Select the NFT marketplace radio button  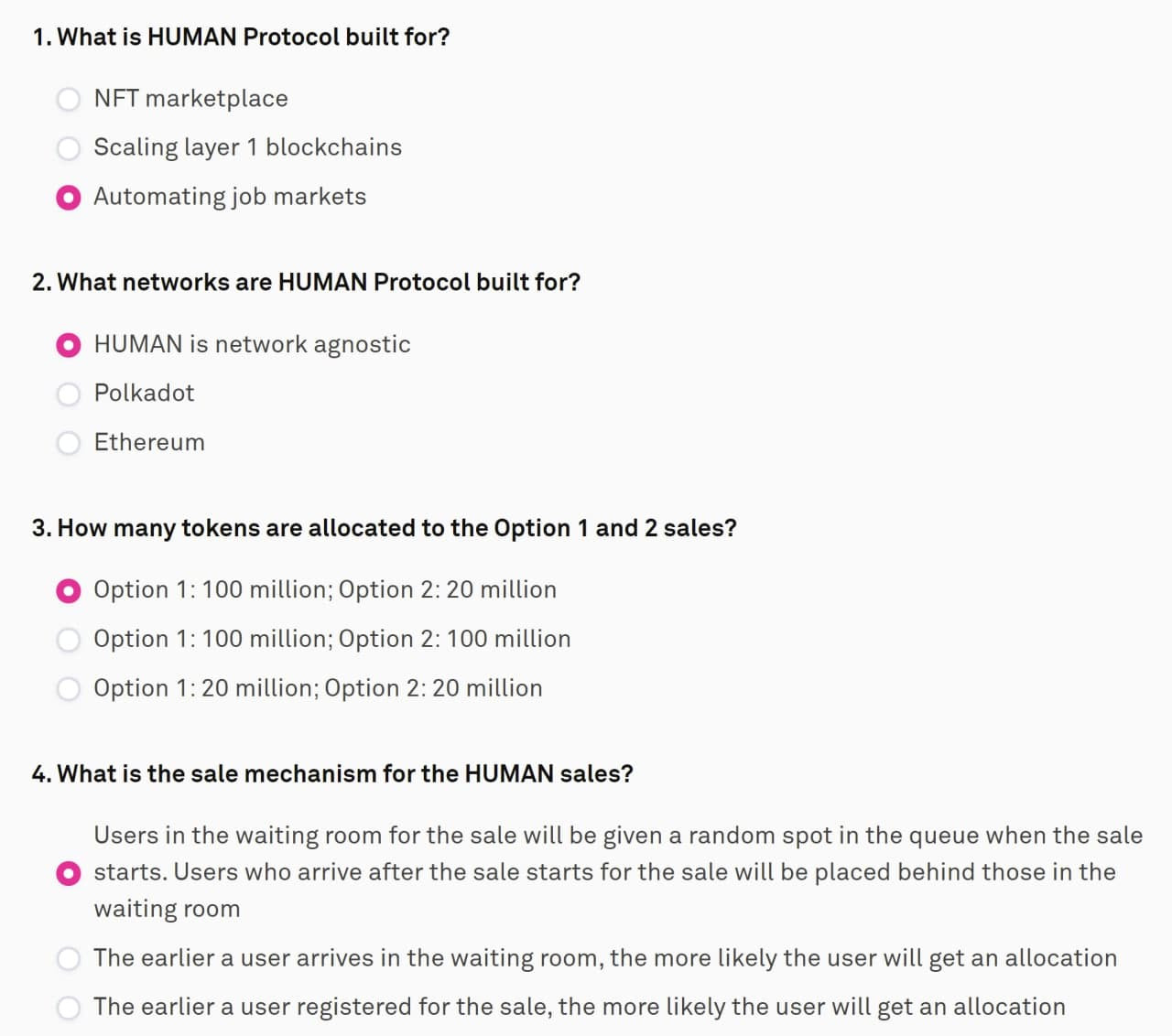click(69, 99)
